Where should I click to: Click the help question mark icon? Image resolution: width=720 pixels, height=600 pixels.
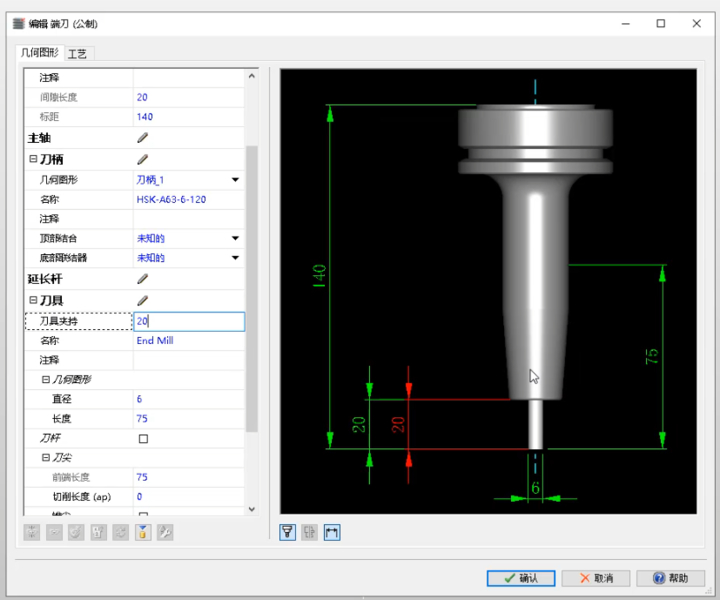tap(659, 578)
